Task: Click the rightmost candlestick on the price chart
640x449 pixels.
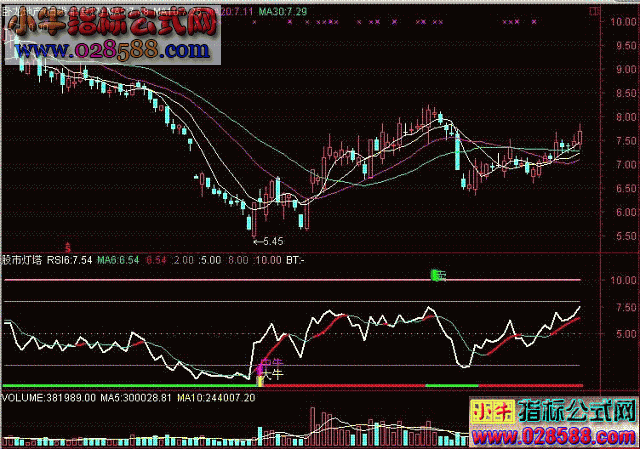Action: (580, 137)
